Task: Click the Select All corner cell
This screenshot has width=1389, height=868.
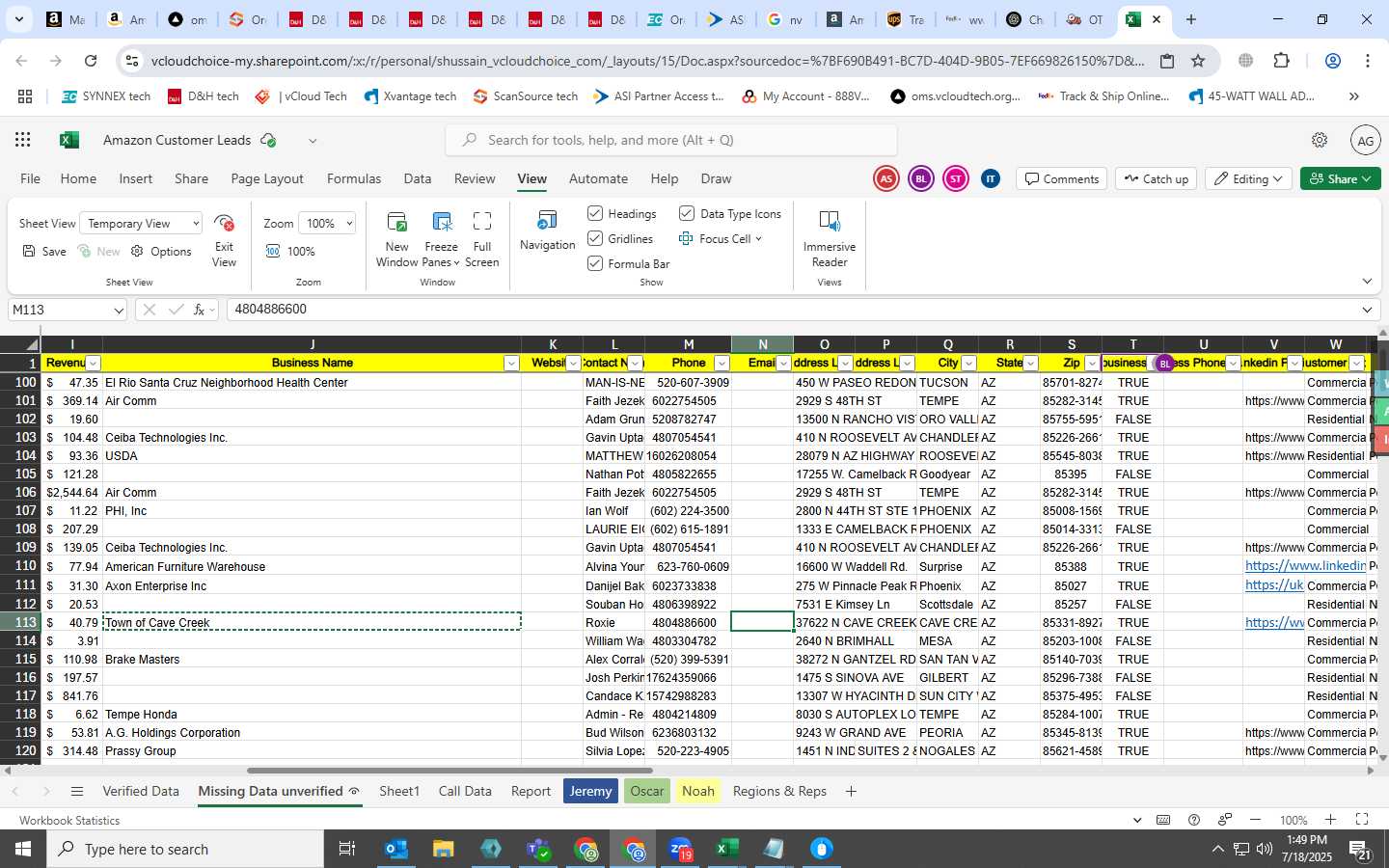Action: 20,344
